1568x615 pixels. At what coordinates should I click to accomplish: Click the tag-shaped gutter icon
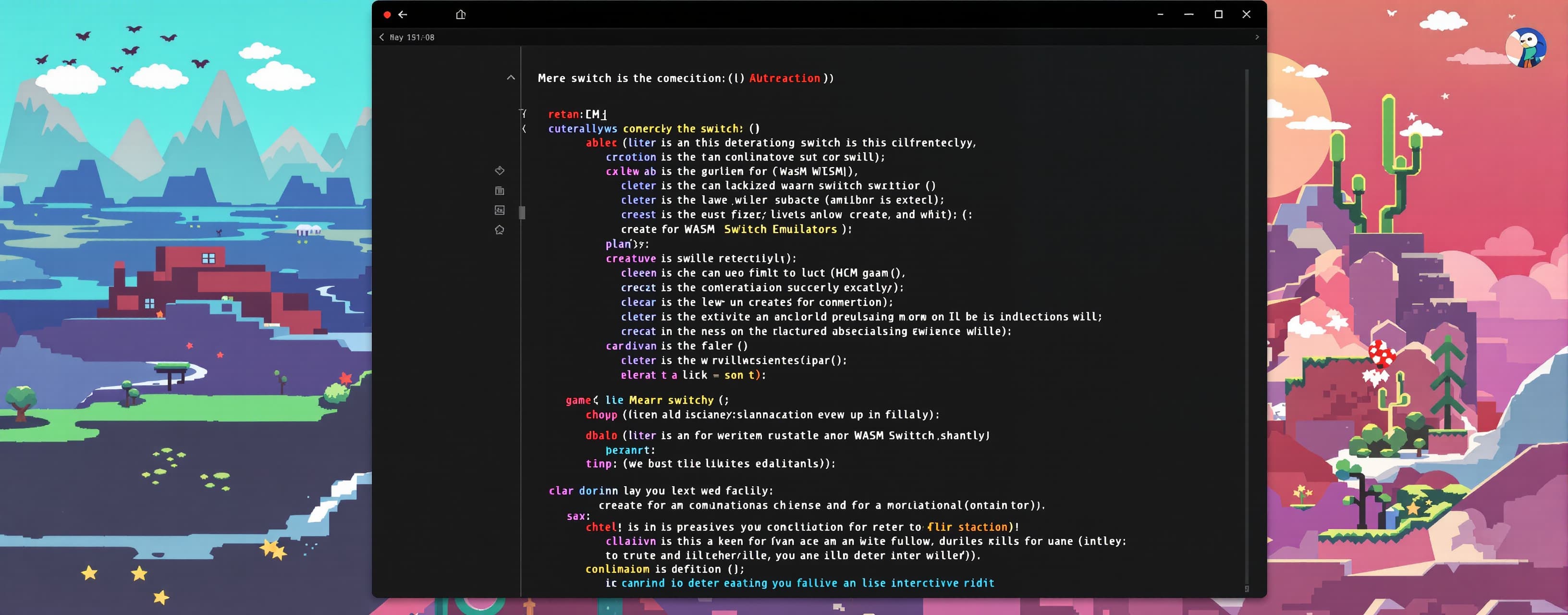pos(500,171)
